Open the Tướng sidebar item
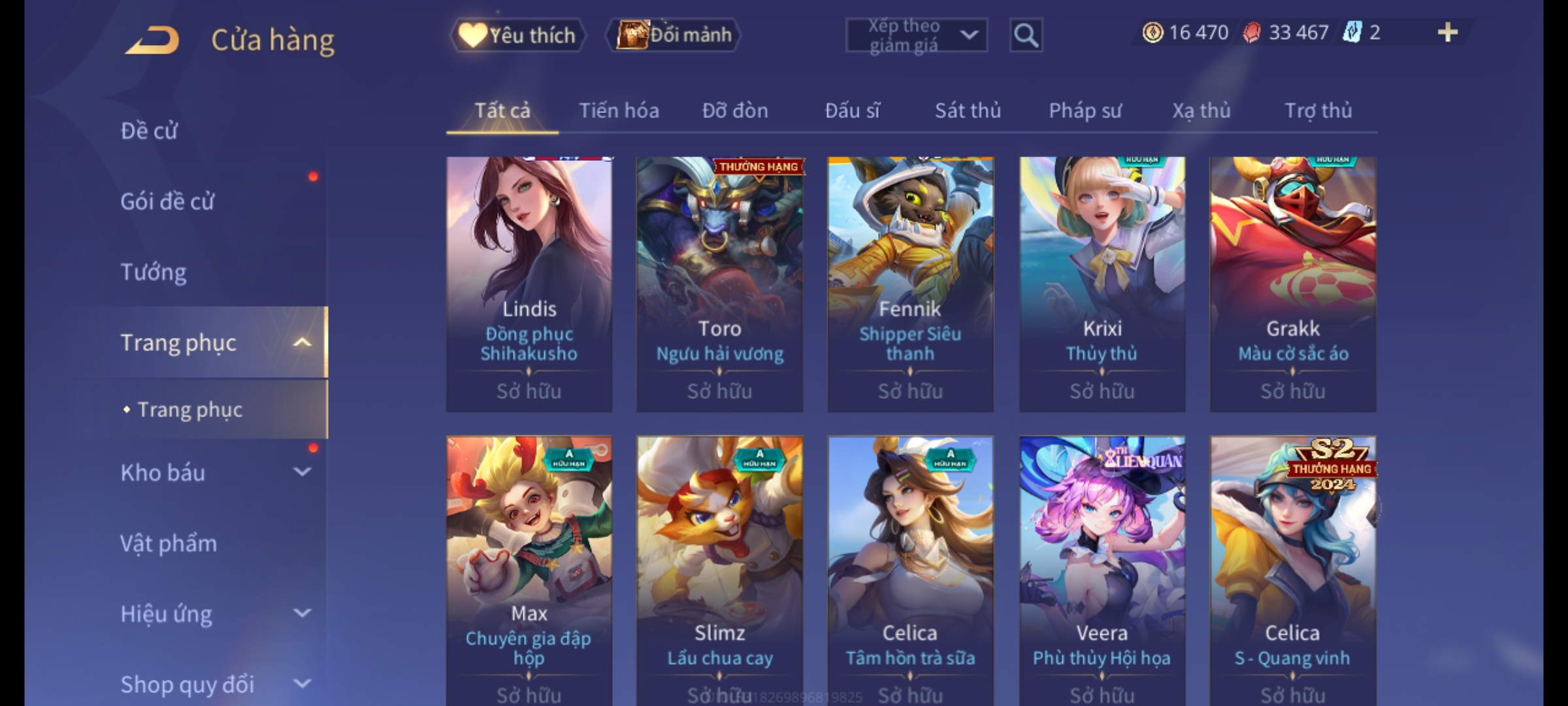 [154, 272]
